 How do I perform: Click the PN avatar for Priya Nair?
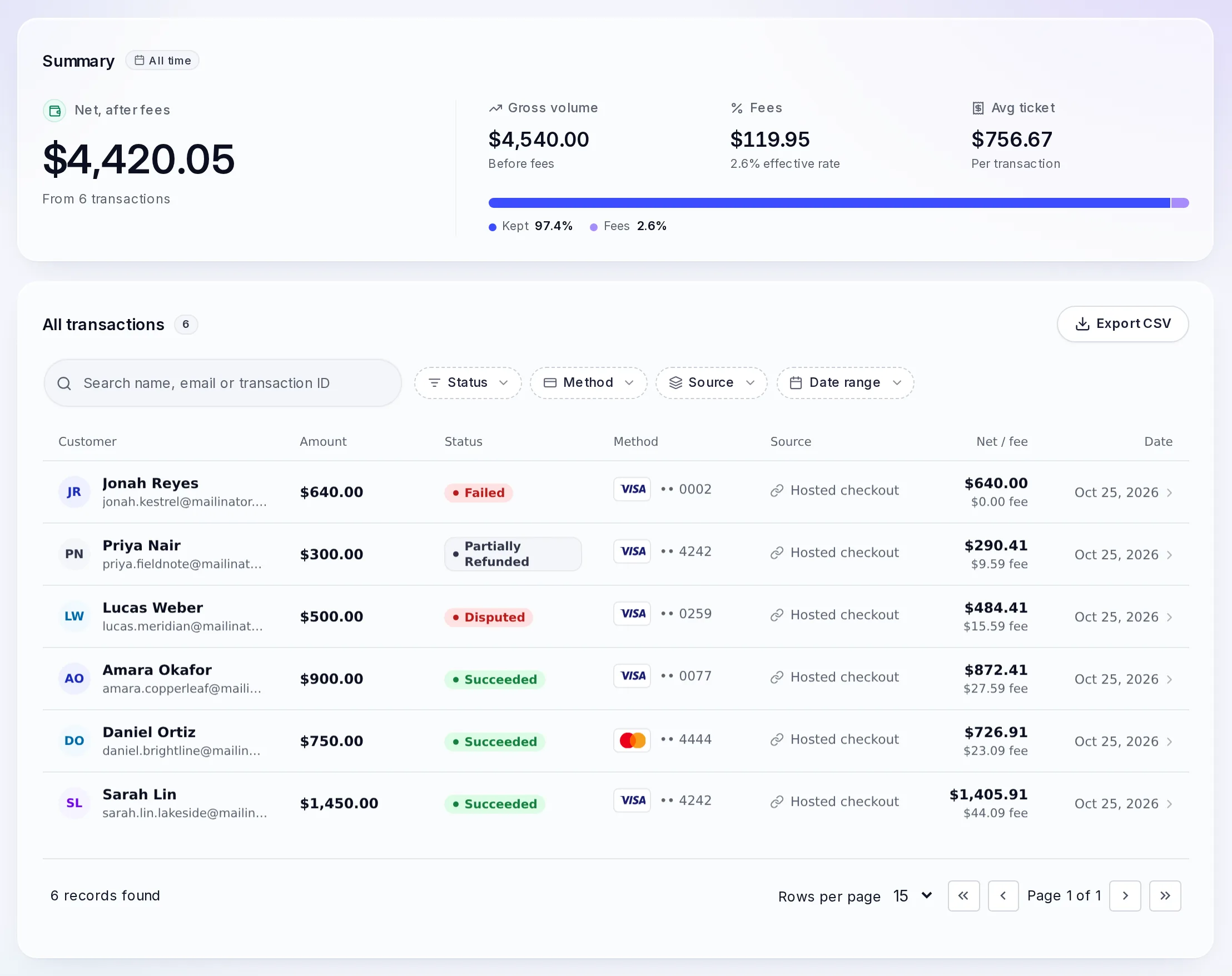point(74,554)
